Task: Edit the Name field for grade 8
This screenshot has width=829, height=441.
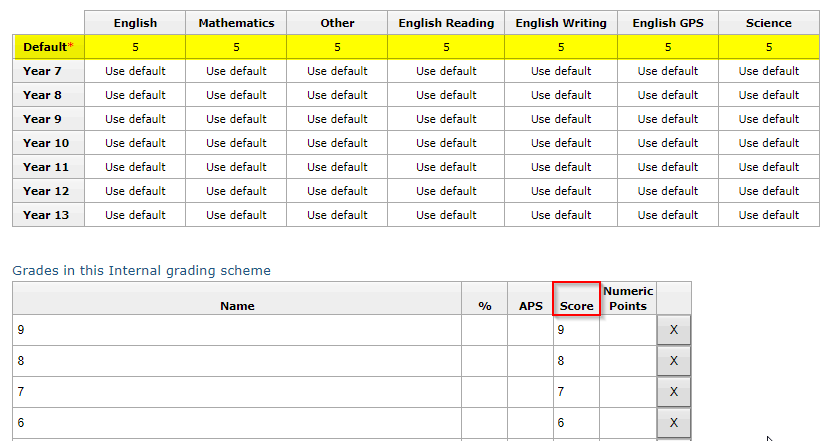Action: [x=237, y=361]
